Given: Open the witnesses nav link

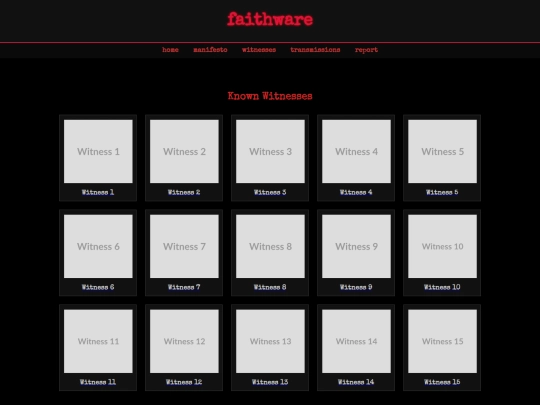Looking at the screenshot, I should pyautogui.click(x=259, y=50).
